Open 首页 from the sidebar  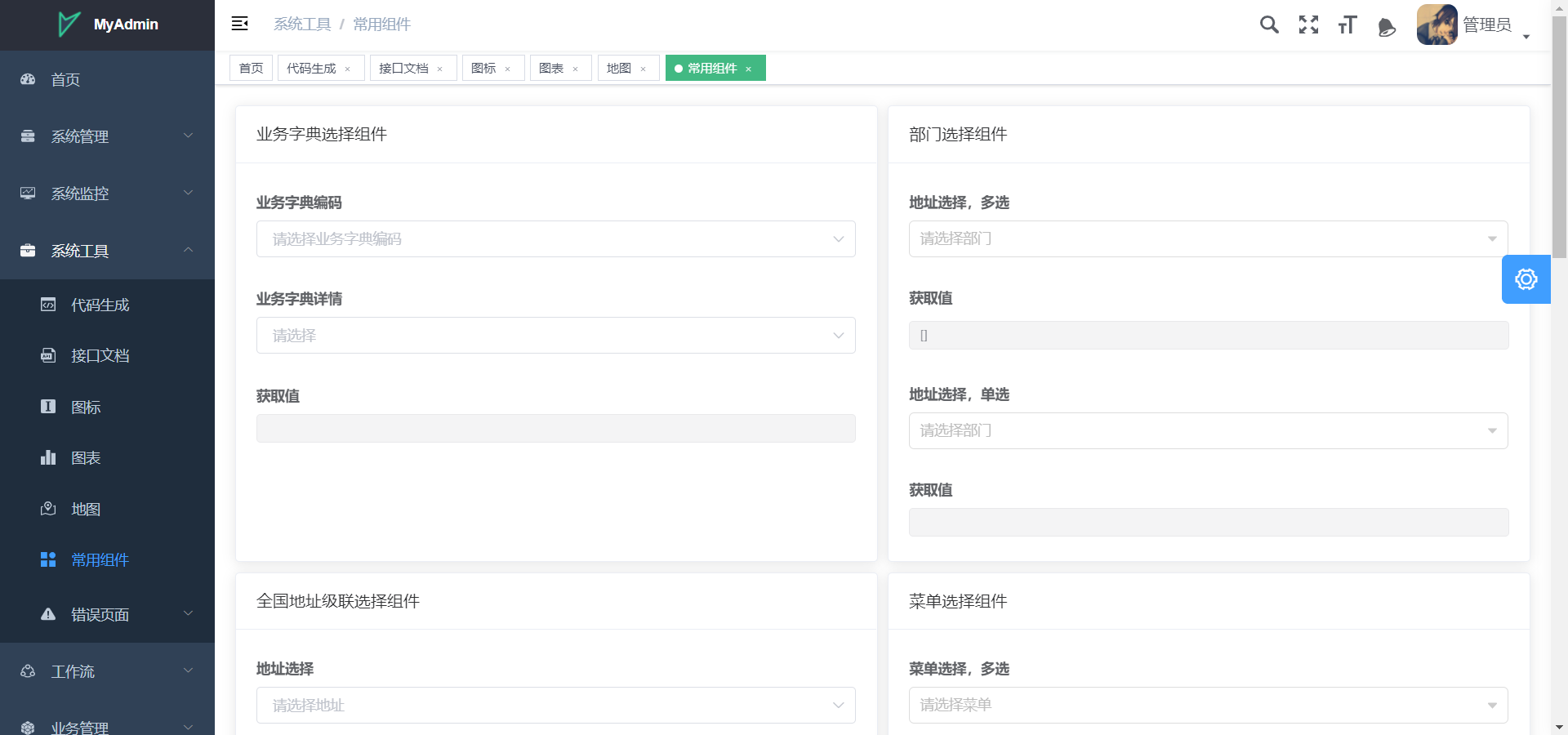107,79
